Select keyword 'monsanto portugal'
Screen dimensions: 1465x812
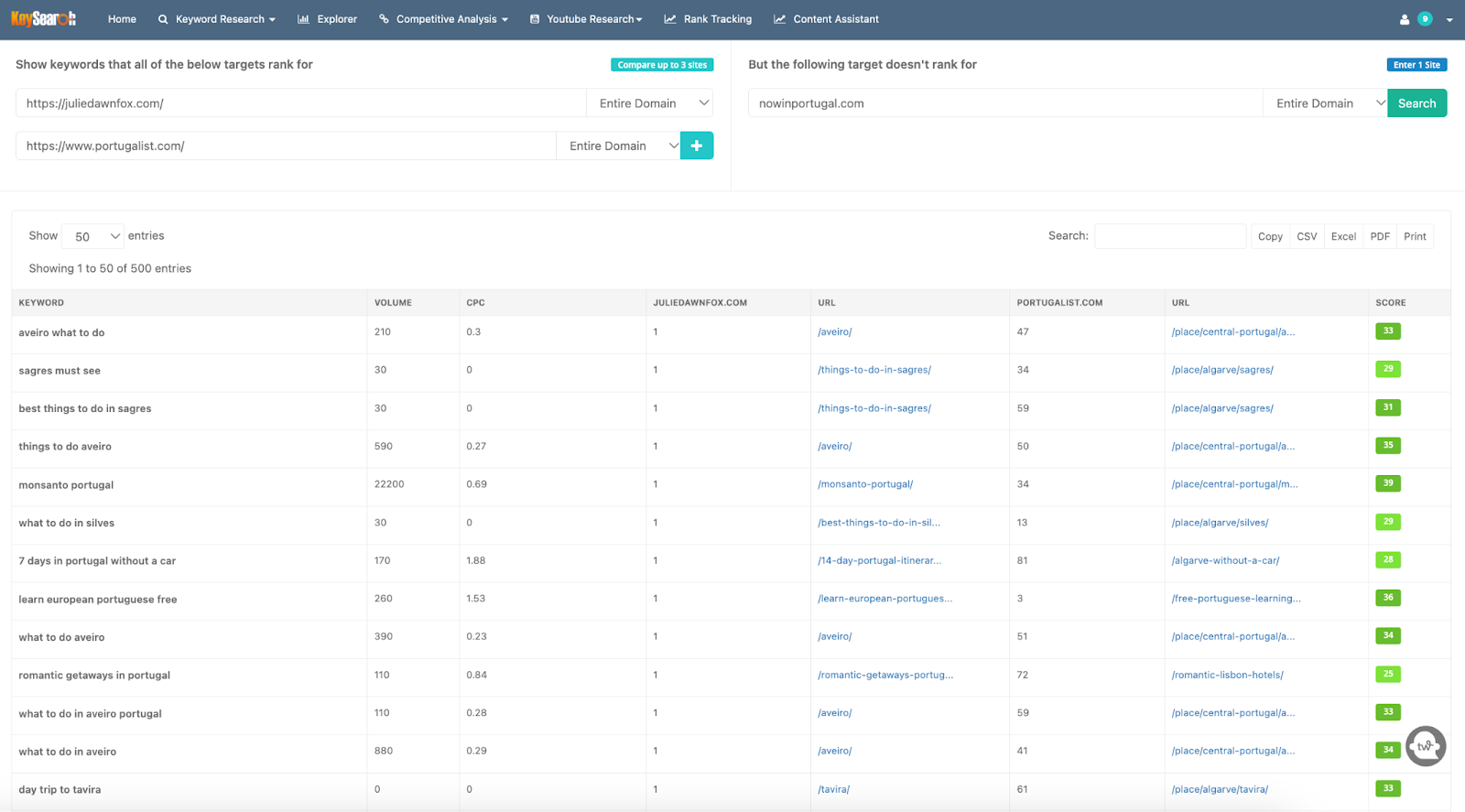tap(66, 485)
